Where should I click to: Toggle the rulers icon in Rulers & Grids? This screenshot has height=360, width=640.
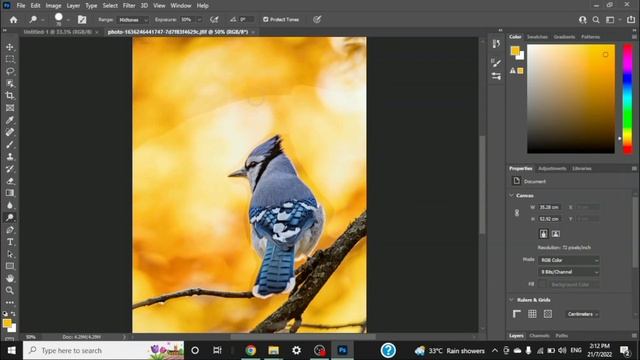pyautogui.click(x=517, y=314)
